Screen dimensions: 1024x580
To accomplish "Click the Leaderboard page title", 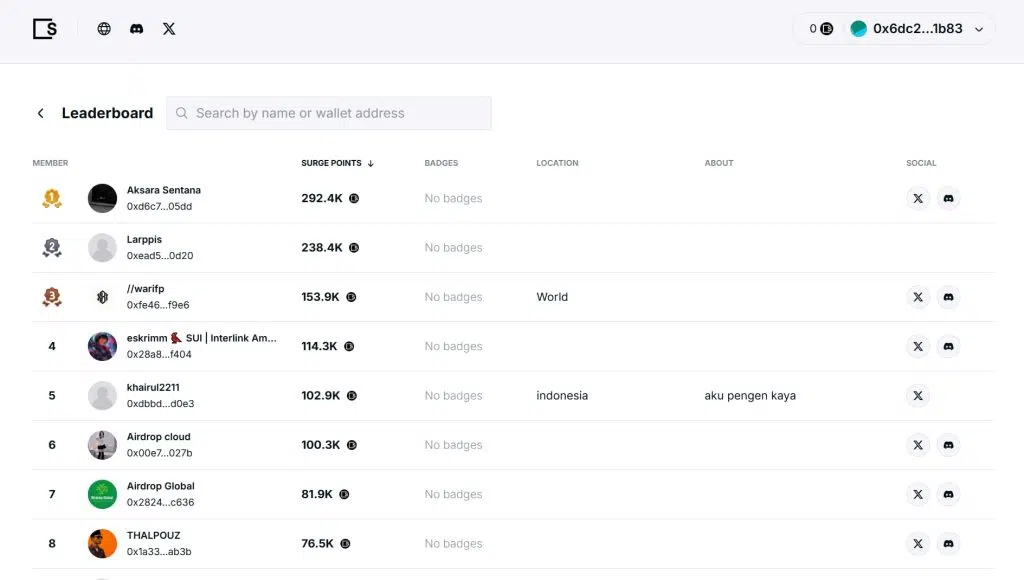I will (x=107, y=113).
